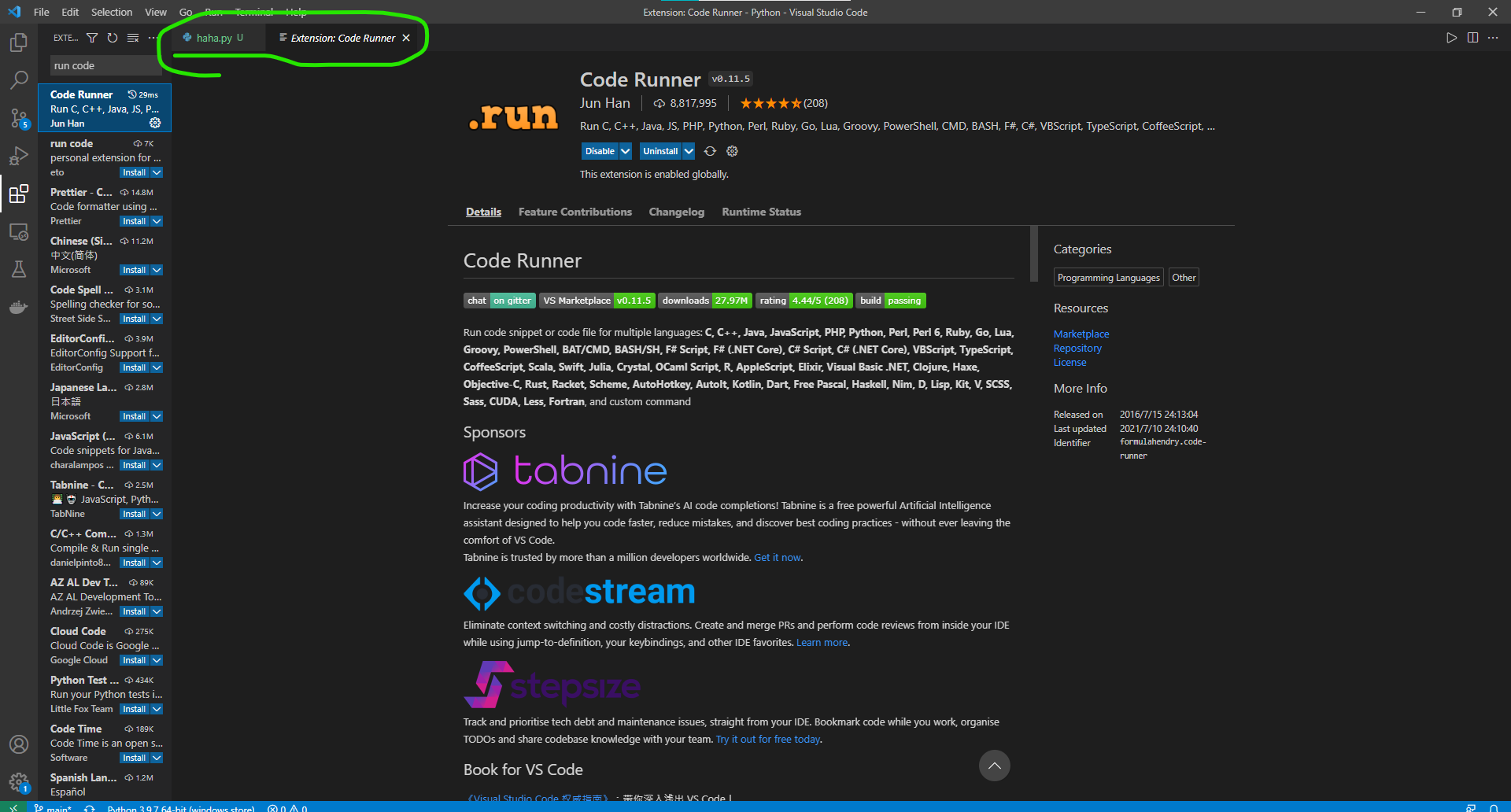Image resolution: width=1511 pixels, height=812 pixels.
Task: Expand the Disable button dropdown arrow
Action: point(626,151)
